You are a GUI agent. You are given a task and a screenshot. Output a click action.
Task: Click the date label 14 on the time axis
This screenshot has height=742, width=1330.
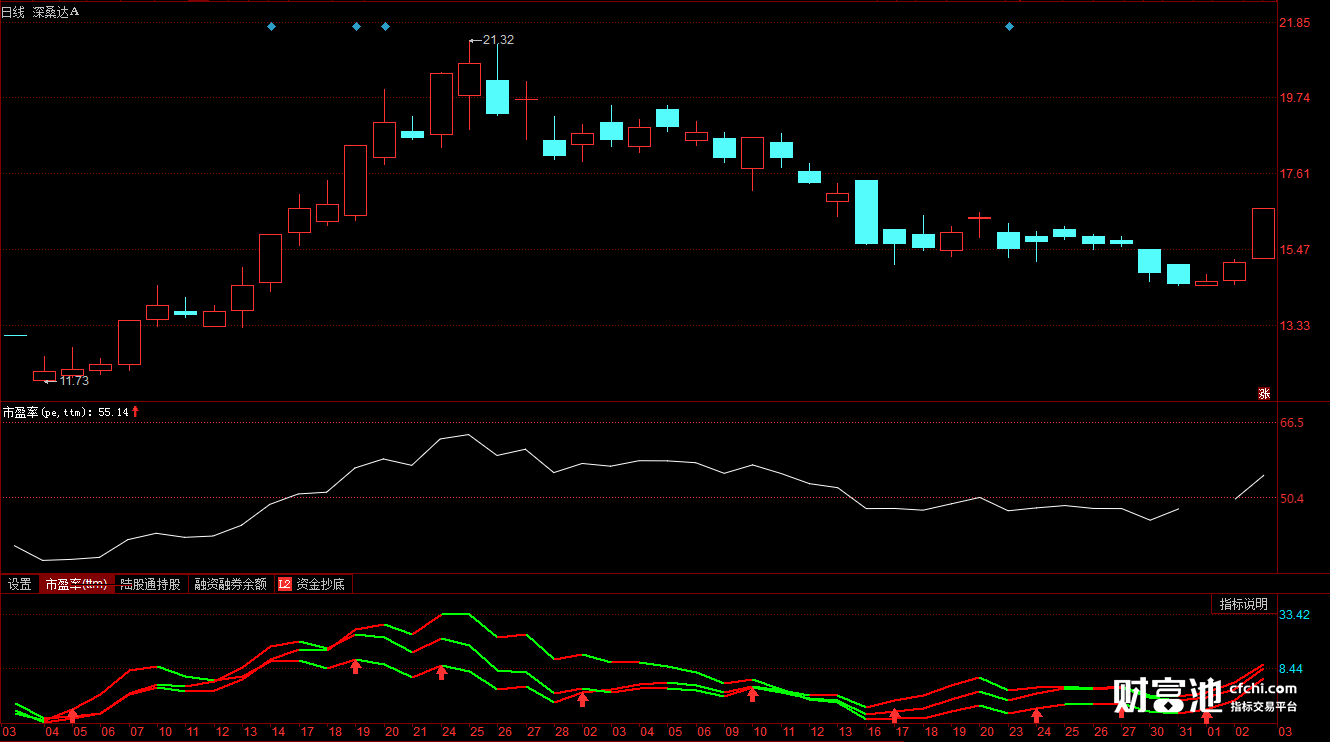pos(278,732)
